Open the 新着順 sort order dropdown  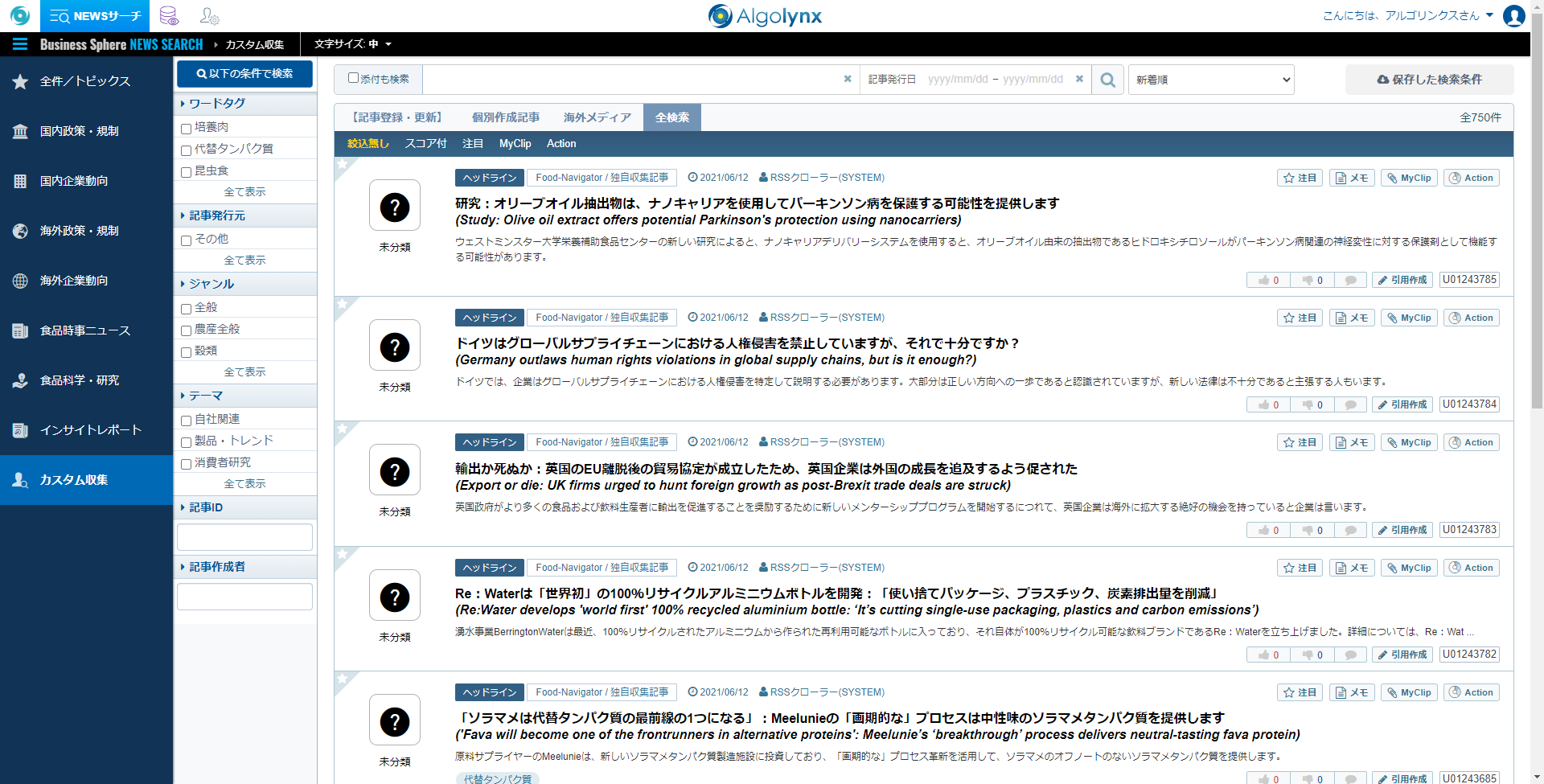coord(1211,80)
